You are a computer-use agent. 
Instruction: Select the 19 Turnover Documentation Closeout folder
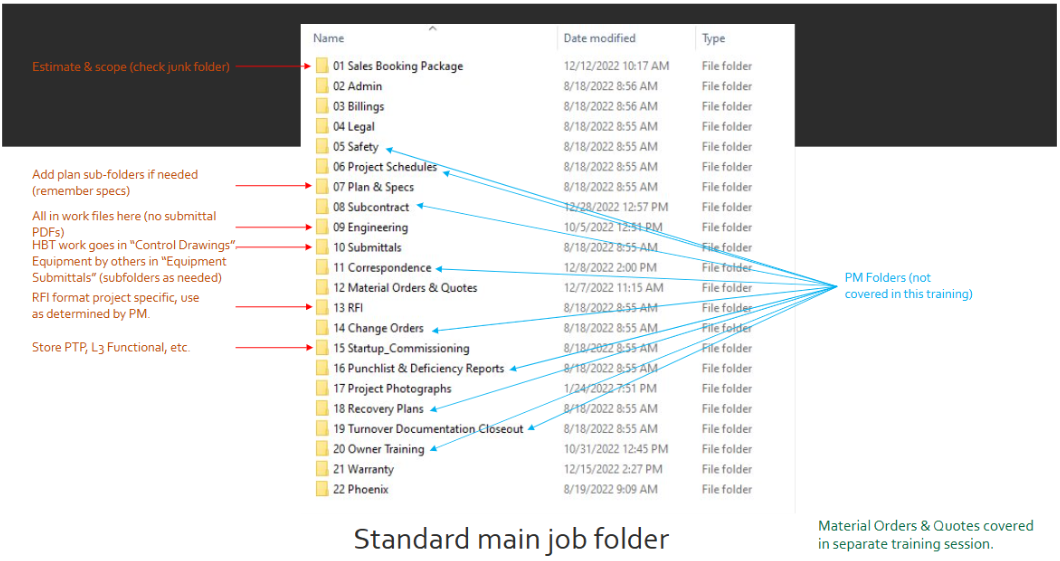428,429
